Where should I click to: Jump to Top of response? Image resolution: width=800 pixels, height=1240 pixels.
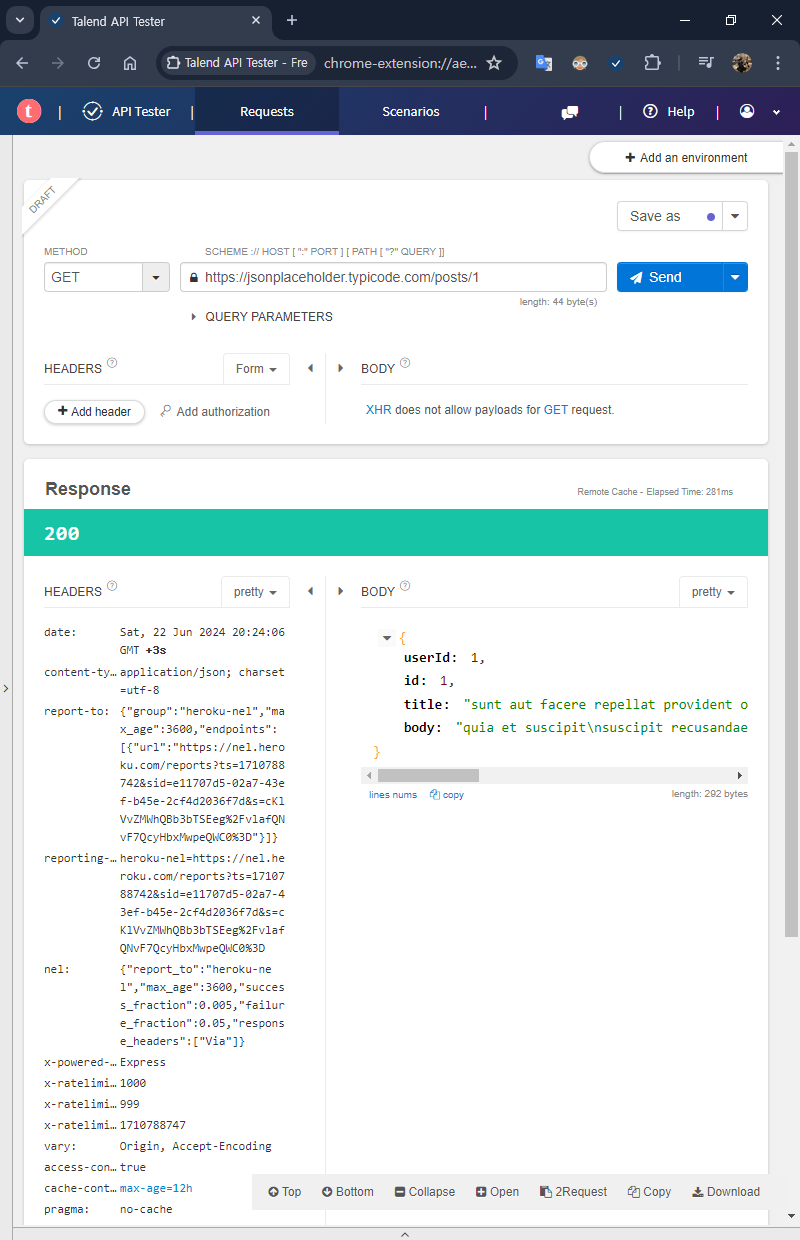[x=285, y=1192]
